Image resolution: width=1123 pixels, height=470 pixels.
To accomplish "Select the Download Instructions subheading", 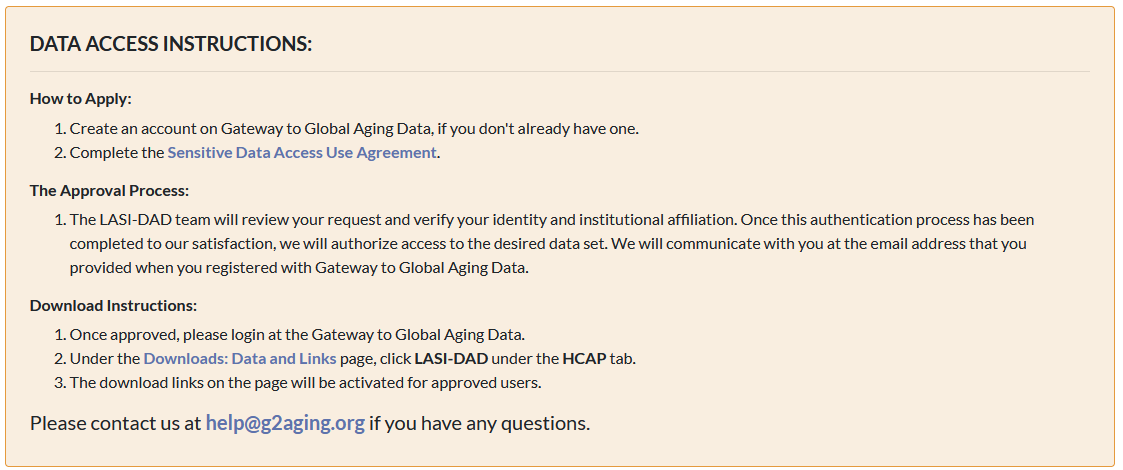I will (113, 306).
